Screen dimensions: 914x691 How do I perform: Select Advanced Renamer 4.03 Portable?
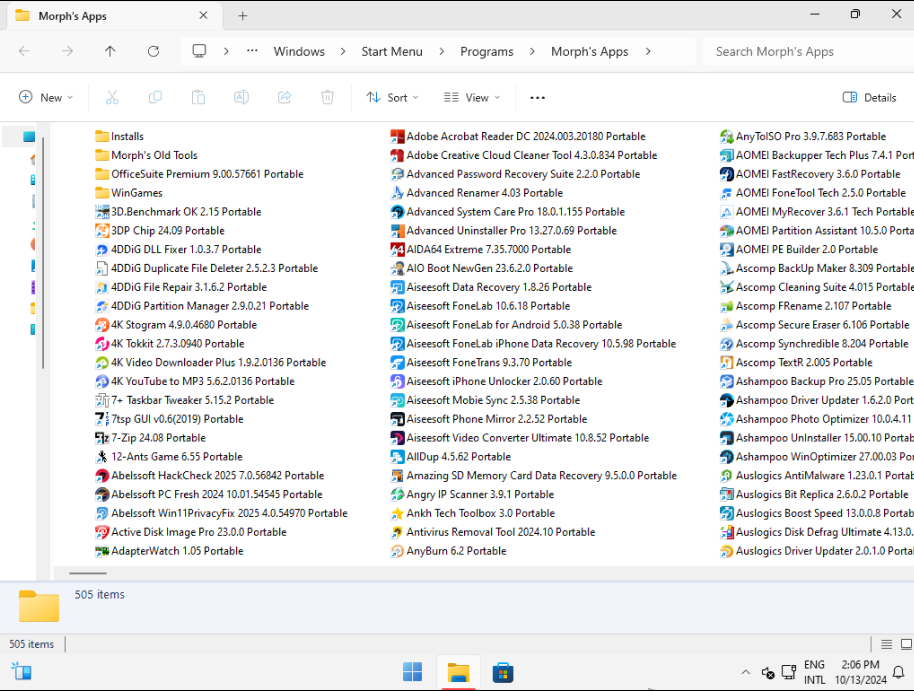pyautogui.click(x=477, y=193)
